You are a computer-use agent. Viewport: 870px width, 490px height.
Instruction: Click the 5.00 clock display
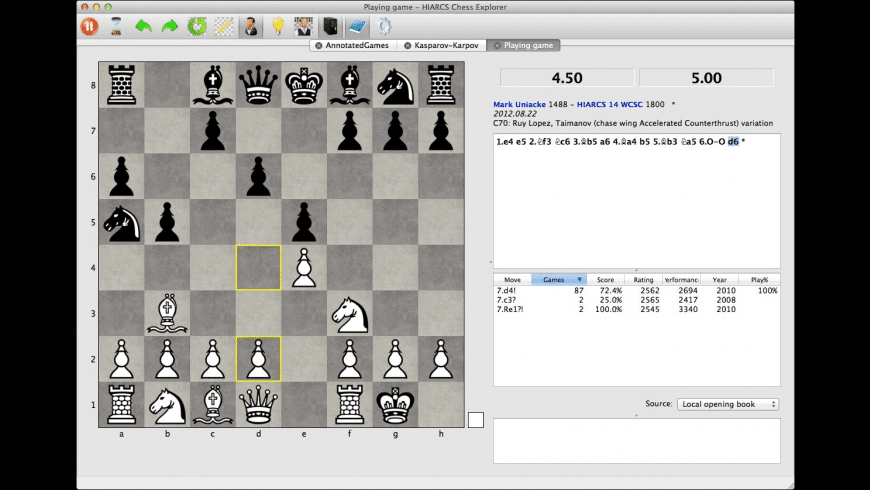pyautogui.click(x=706, y=78)
